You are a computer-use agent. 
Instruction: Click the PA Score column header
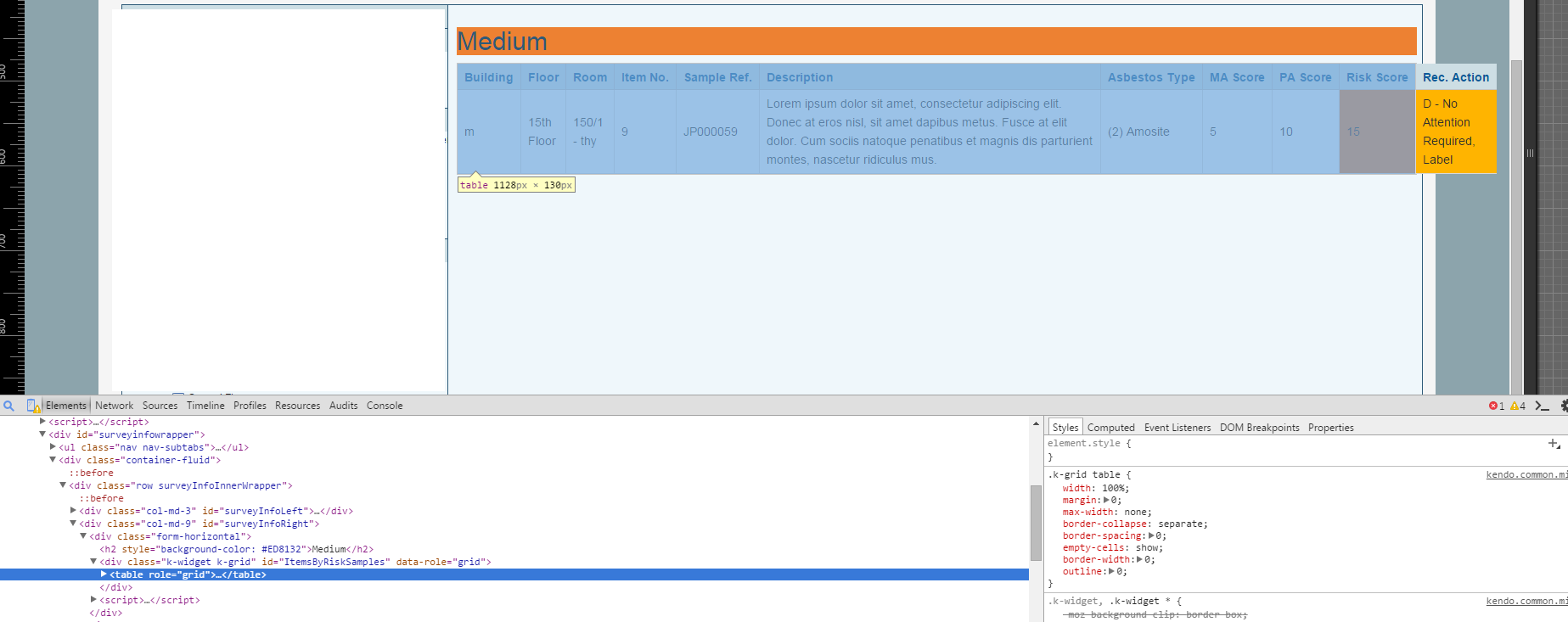pos(1306,77)
